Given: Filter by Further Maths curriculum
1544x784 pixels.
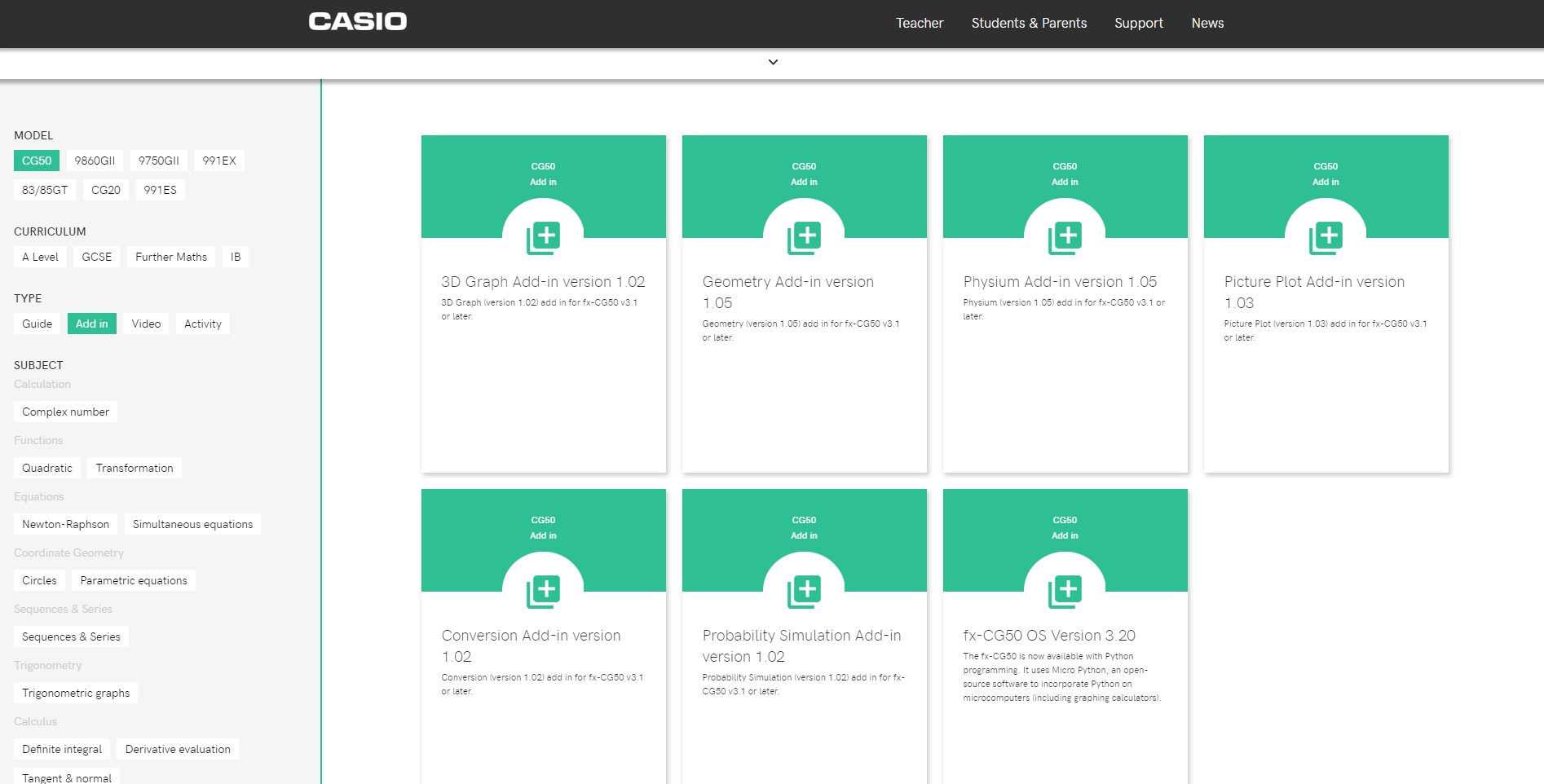Looking at the screenshot, I should [171, 257].
